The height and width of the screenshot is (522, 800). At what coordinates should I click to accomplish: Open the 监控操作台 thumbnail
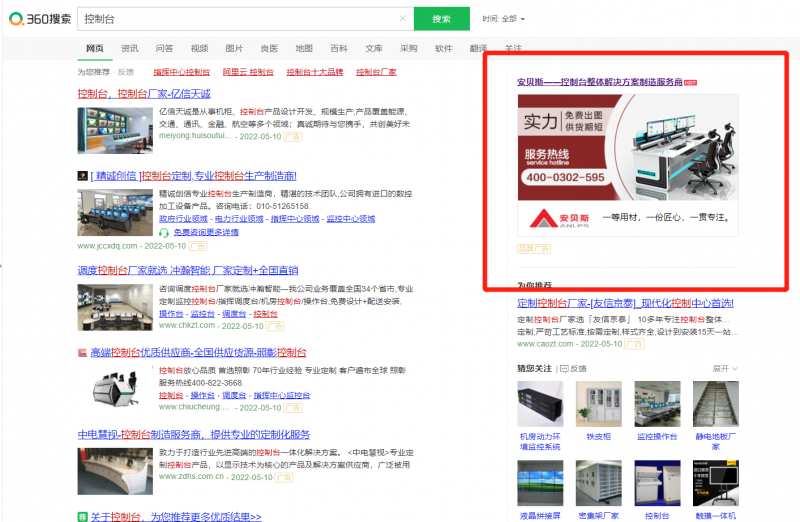pyautogui.click(x=657, y=404)
